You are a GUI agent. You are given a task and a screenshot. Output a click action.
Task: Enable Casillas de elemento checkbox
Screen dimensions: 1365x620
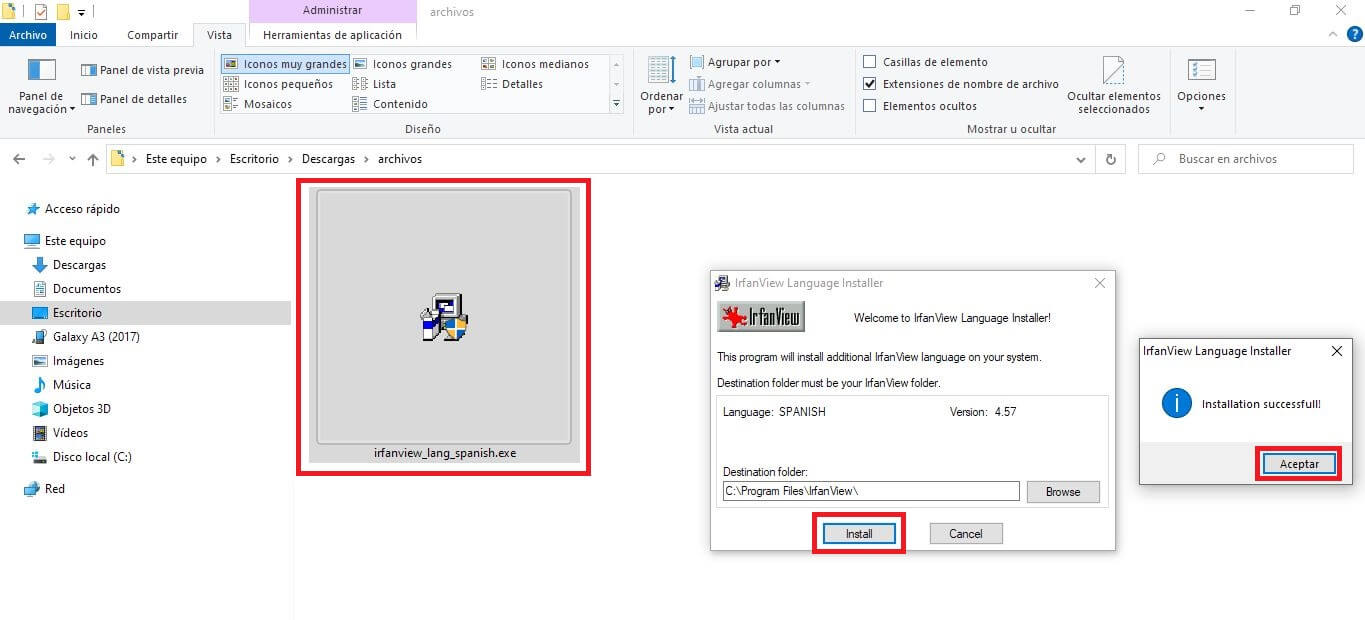click(870, 62)
